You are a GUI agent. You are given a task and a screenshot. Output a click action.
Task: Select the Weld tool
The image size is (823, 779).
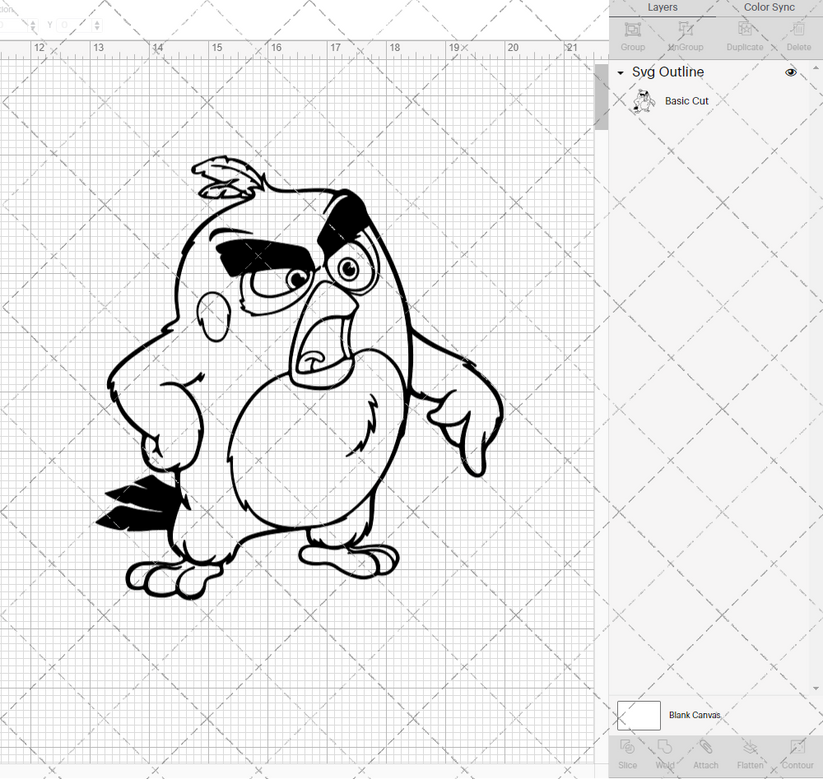pyautogui.click(x=665, y=755)
